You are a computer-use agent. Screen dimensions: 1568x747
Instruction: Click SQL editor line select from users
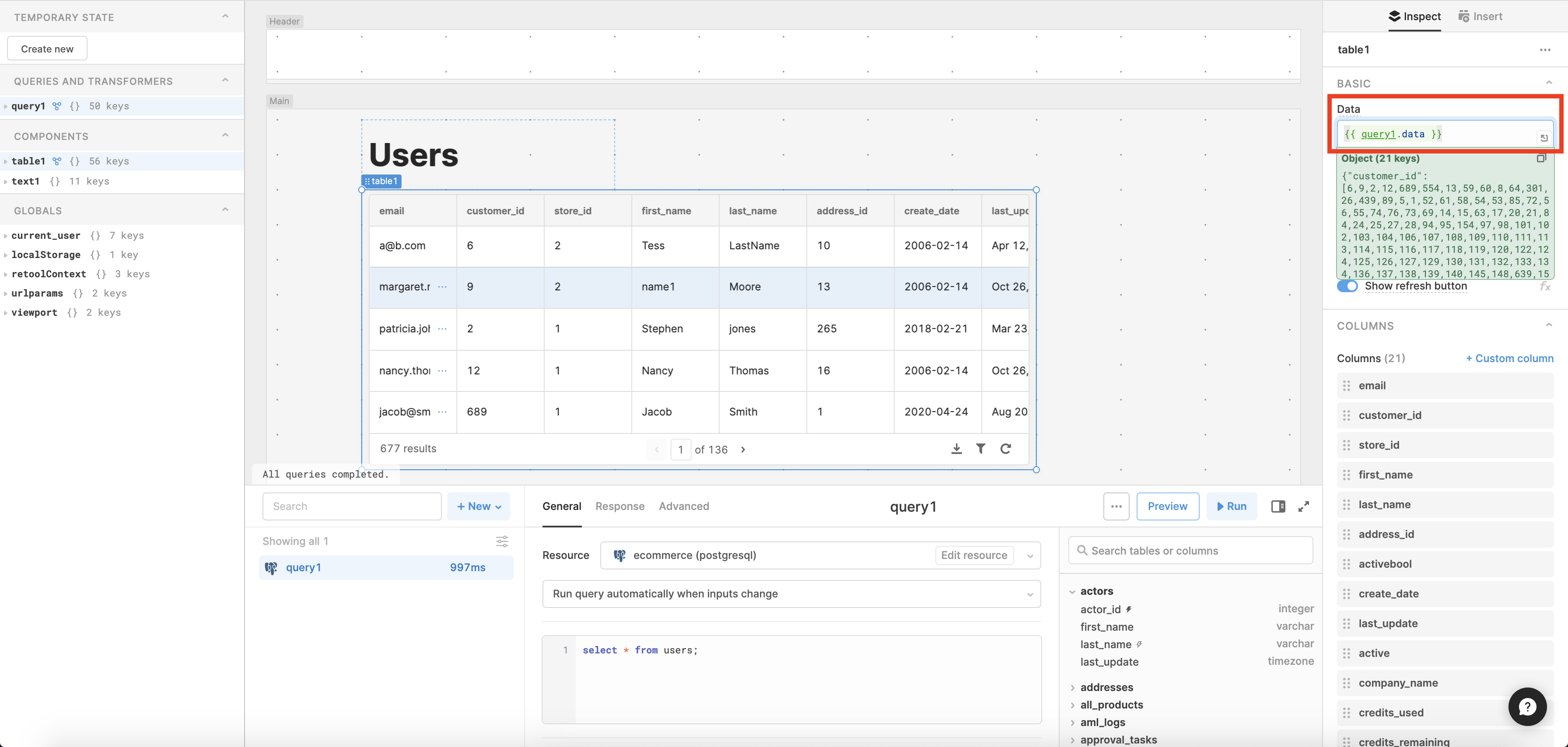click(x=640, y=650)
